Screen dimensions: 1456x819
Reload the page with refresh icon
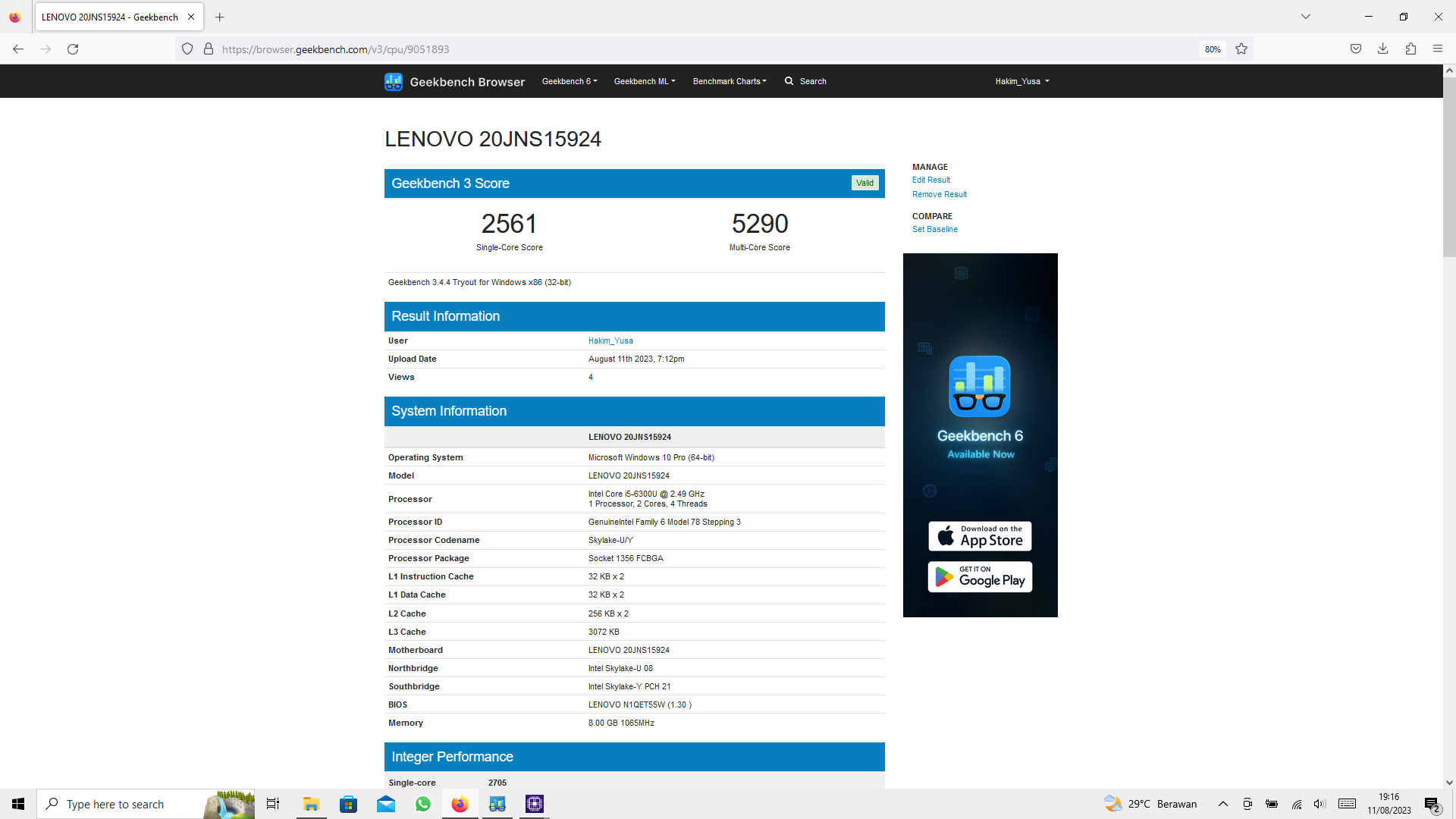pyautogui.click(x=73, y=49)
